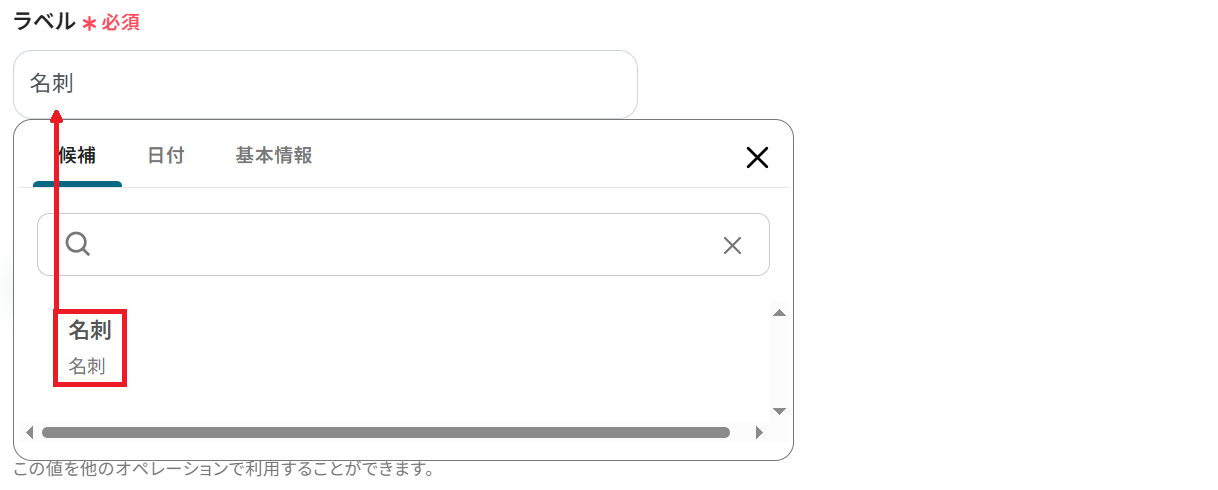
Task: Click the magnifying glass search icon
Action: pos(78,244)
